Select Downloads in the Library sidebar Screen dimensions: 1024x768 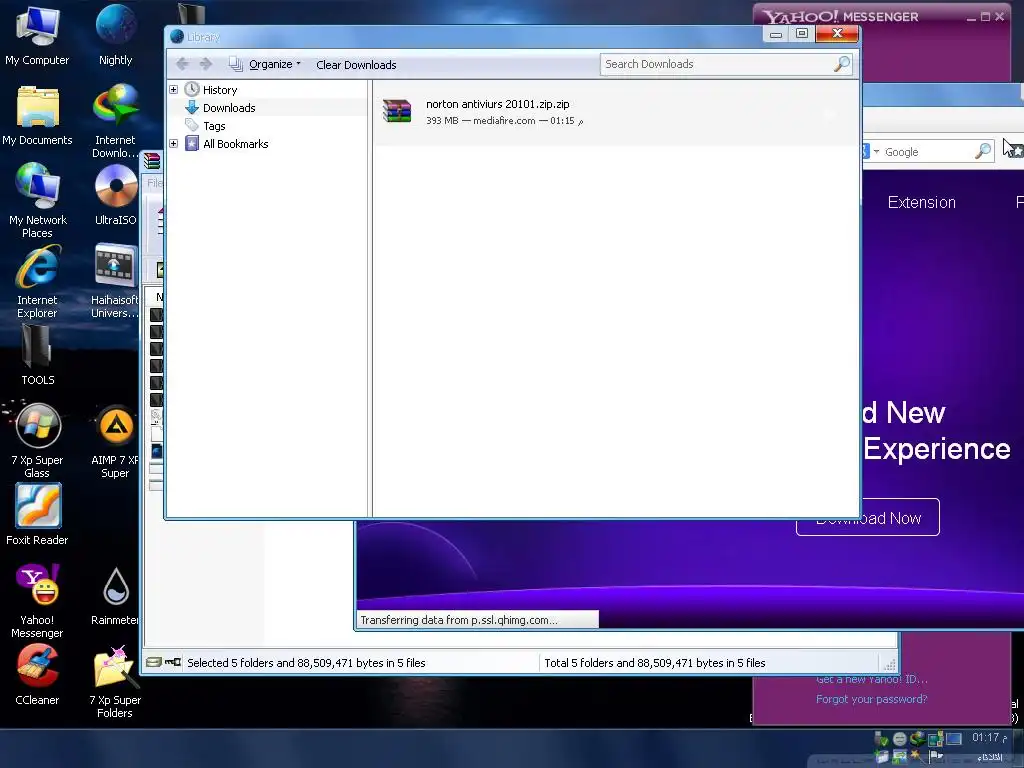[x=229, y=108]
